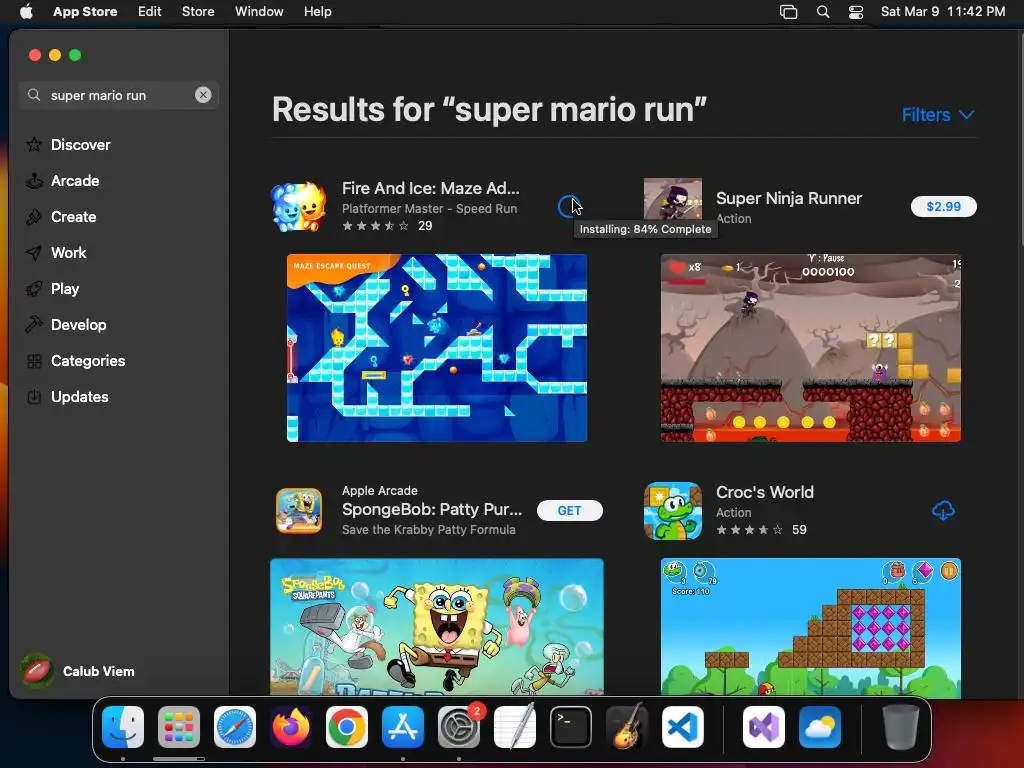Image resolution: width=1024 pixels, height=768 pixels.
Task: Launch Visual Studio Code from the Dock
Action: coord(682,727)
